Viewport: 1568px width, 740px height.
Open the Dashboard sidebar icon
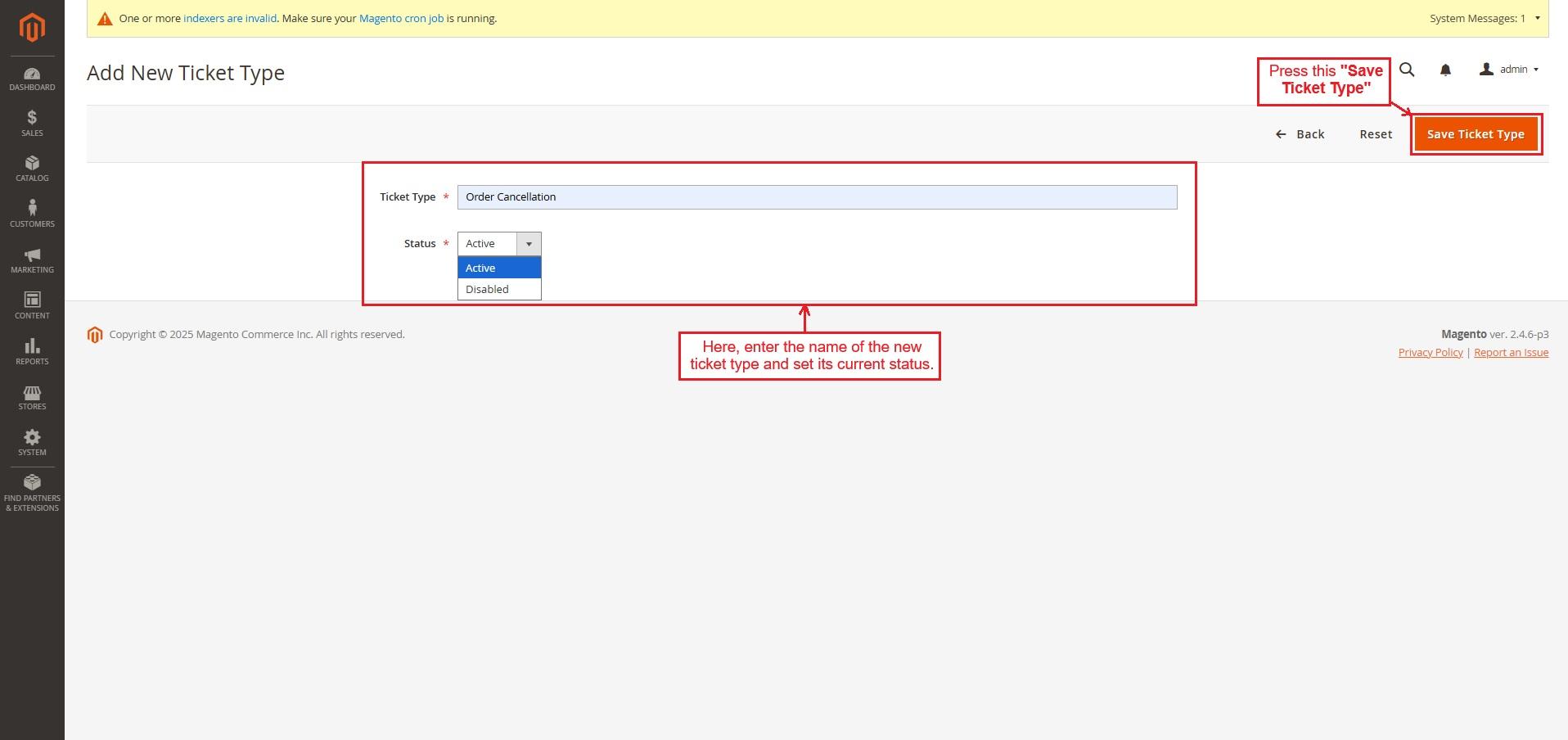point(32,79)
